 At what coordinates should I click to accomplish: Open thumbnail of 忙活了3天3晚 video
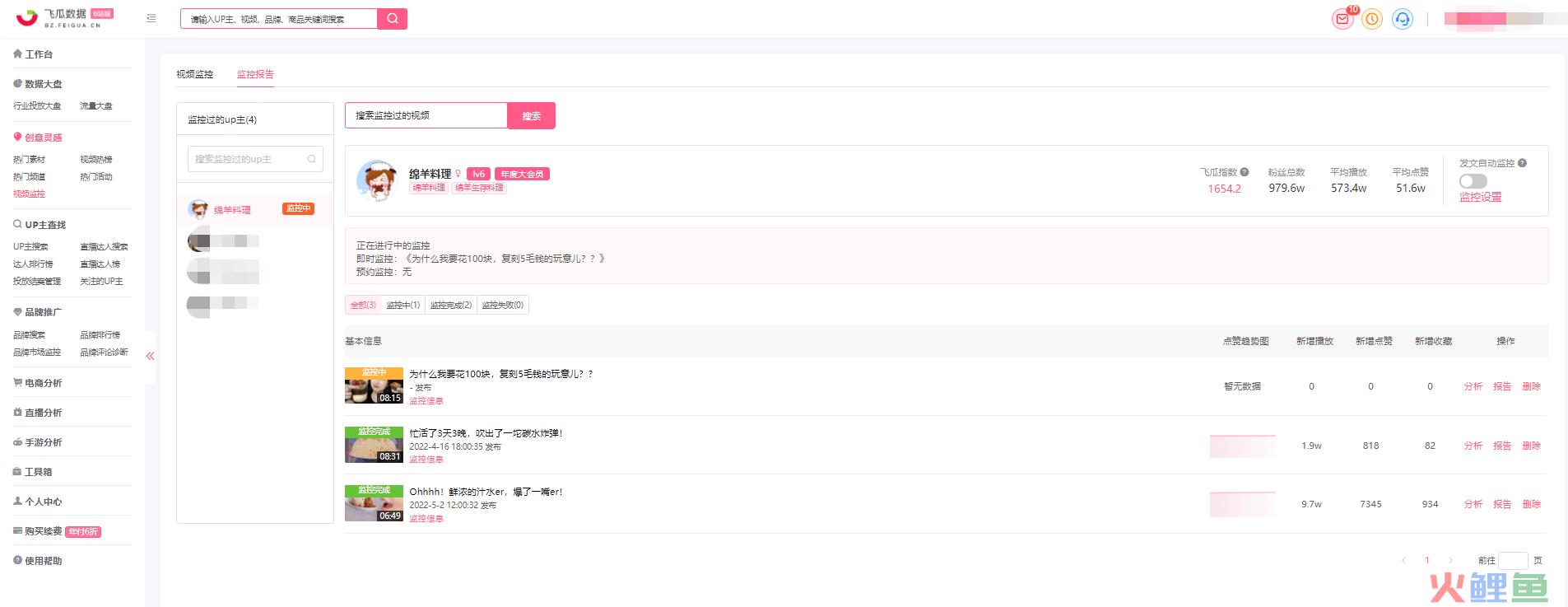(x=374, y=445)
